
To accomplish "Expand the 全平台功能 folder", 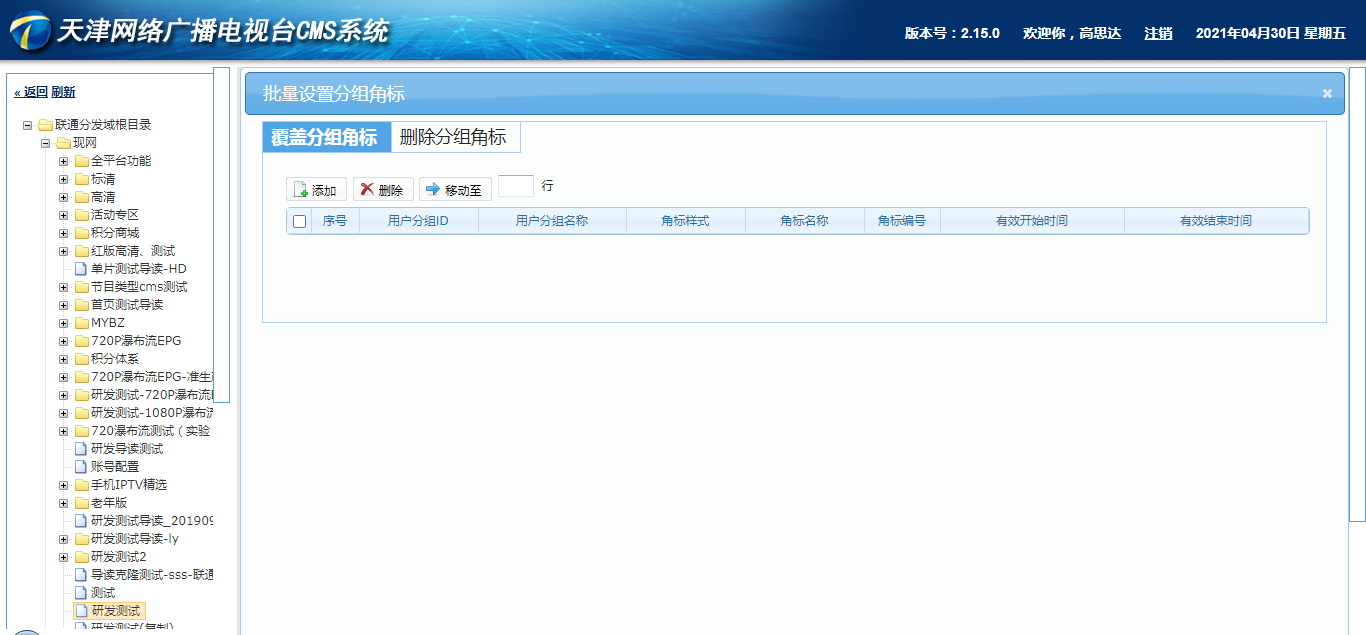I will coord(64,161).
